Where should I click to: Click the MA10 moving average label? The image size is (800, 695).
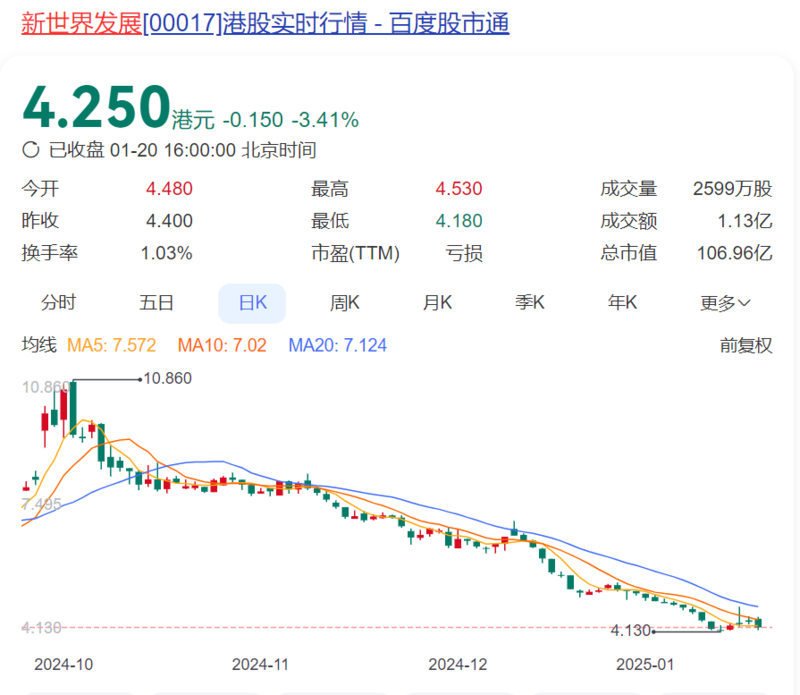tap(221, 346)
